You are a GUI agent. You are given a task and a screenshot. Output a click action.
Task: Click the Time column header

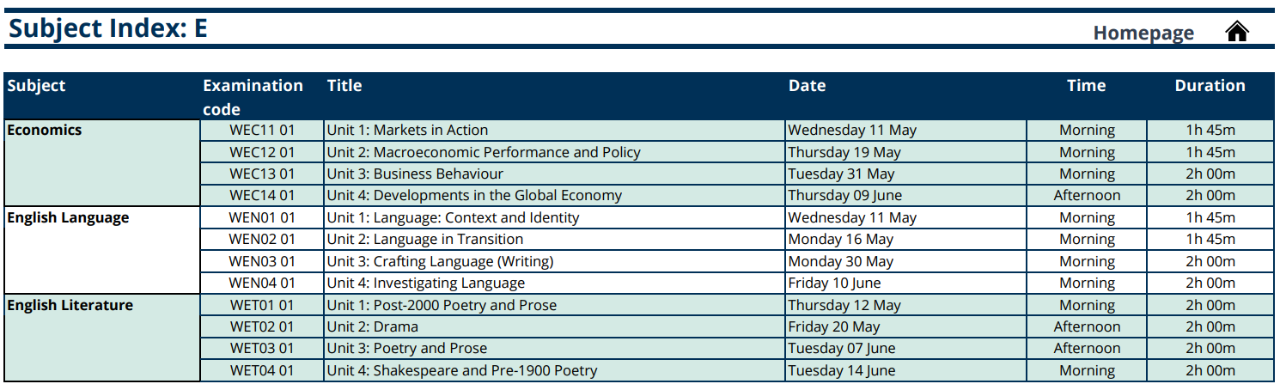click(1086, 86)
